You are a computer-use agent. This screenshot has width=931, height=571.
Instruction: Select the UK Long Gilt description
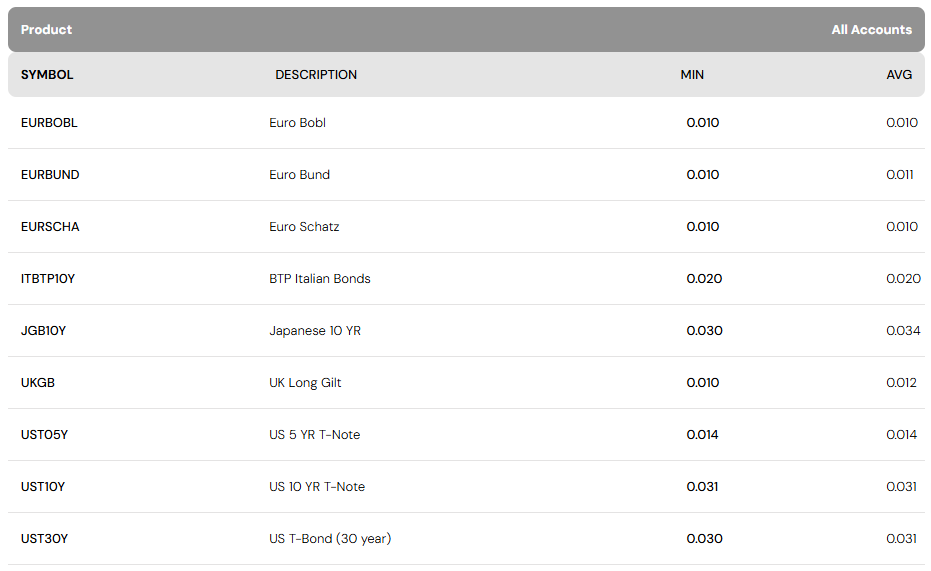(x=305, y=383)
